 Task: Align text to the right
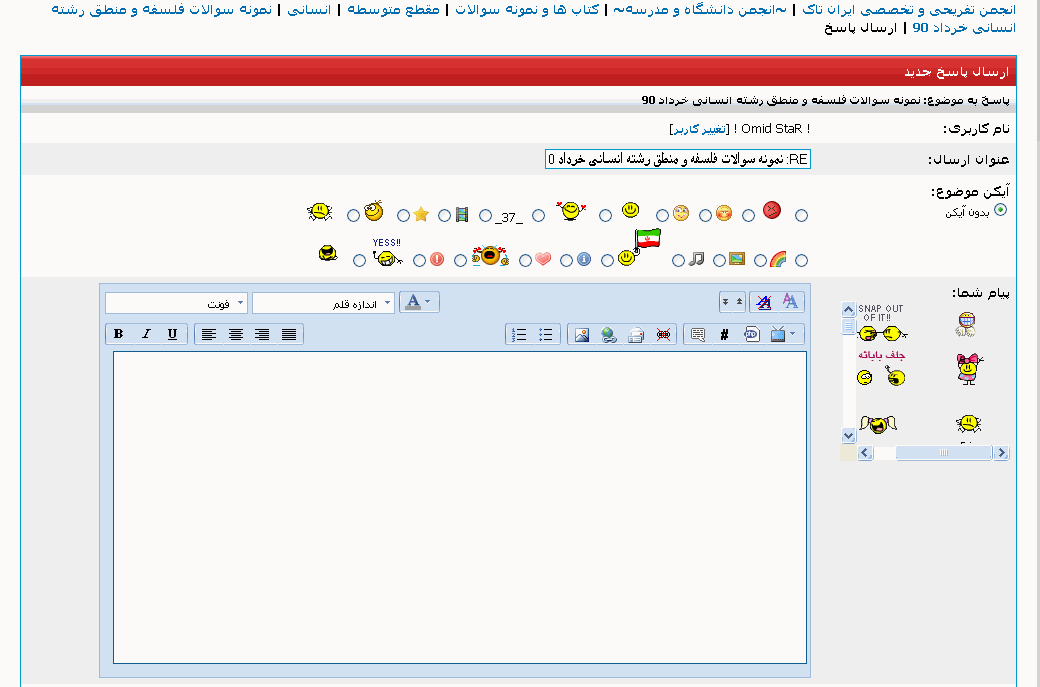(x=262, y=334)
